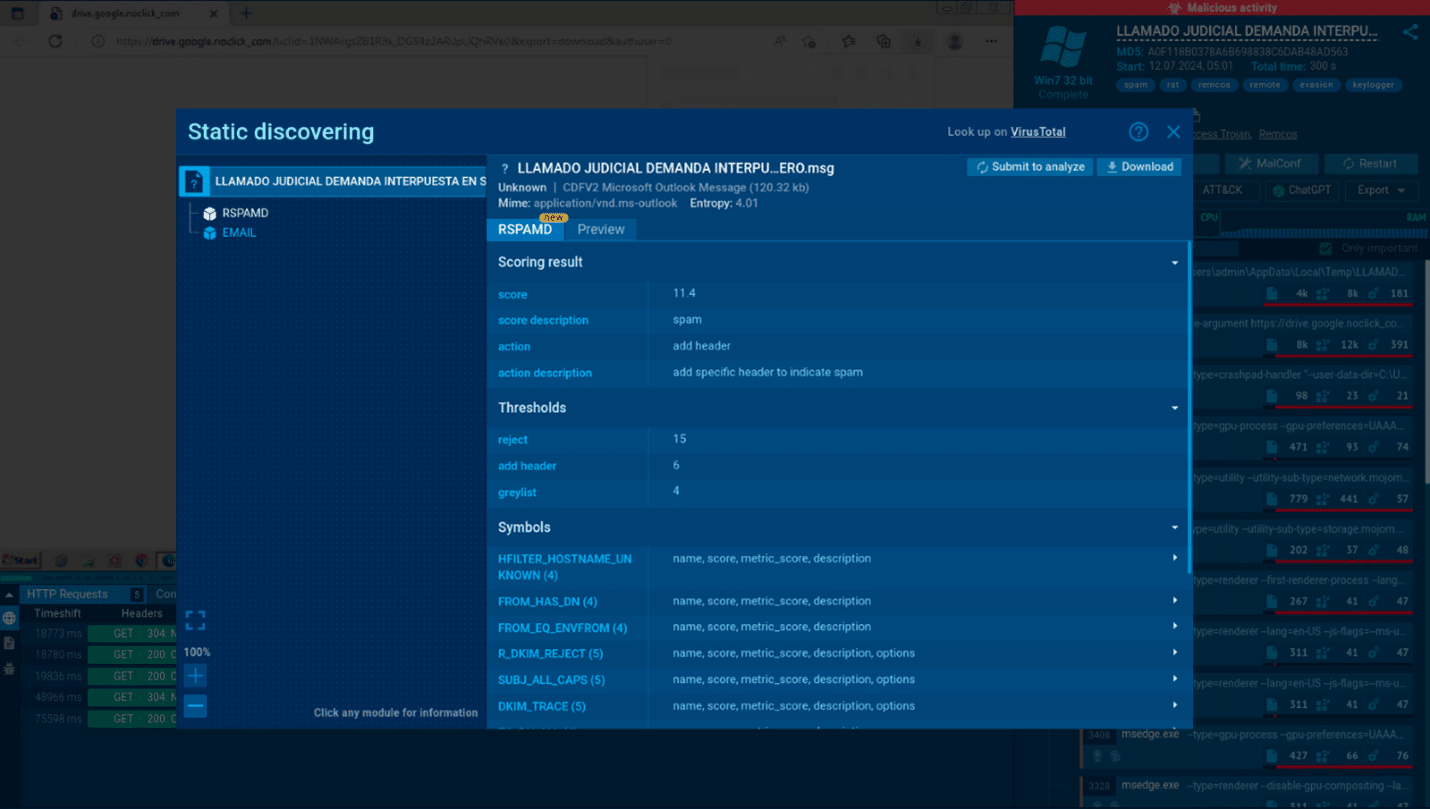Zoom in with the plus button
Screen dimensions: 1430x809
point(195,676)
